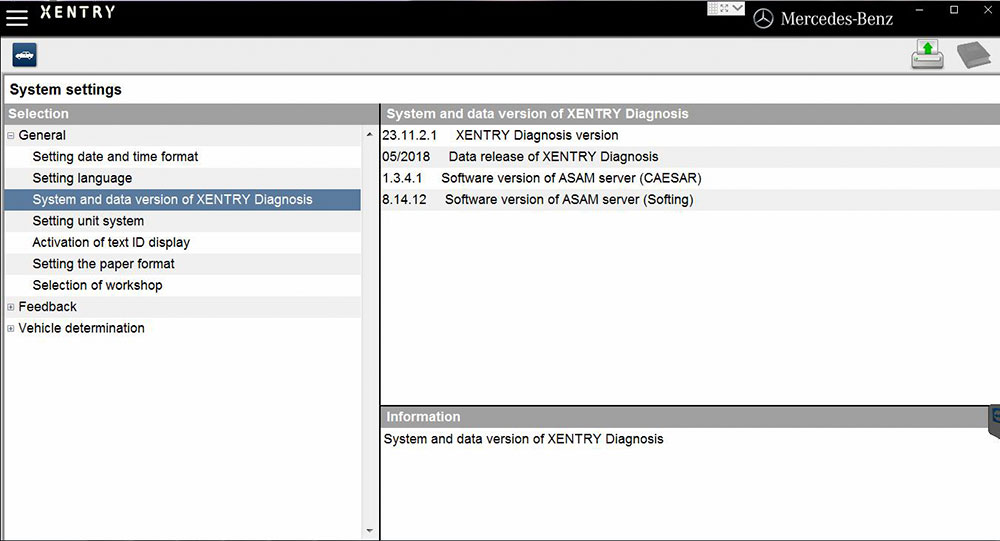The image size is (1000, 541).
Task: Select Setting language option
Action: [x=82, y=178]
